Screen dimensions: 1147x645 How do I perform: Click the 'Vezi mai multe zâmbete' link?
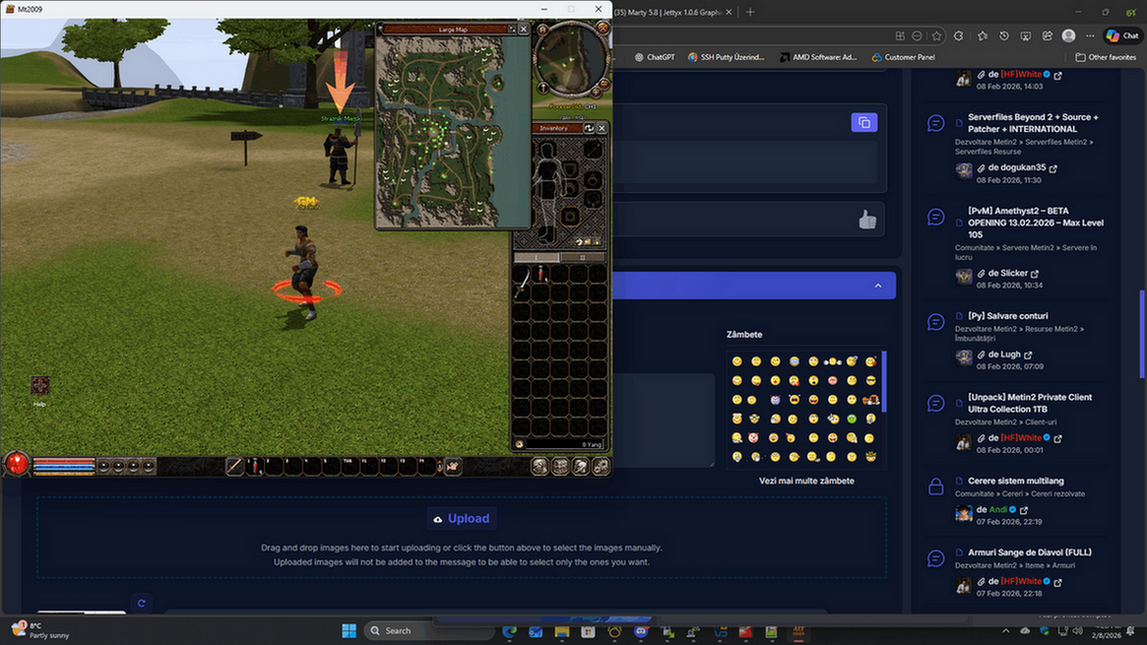(806, 481)
